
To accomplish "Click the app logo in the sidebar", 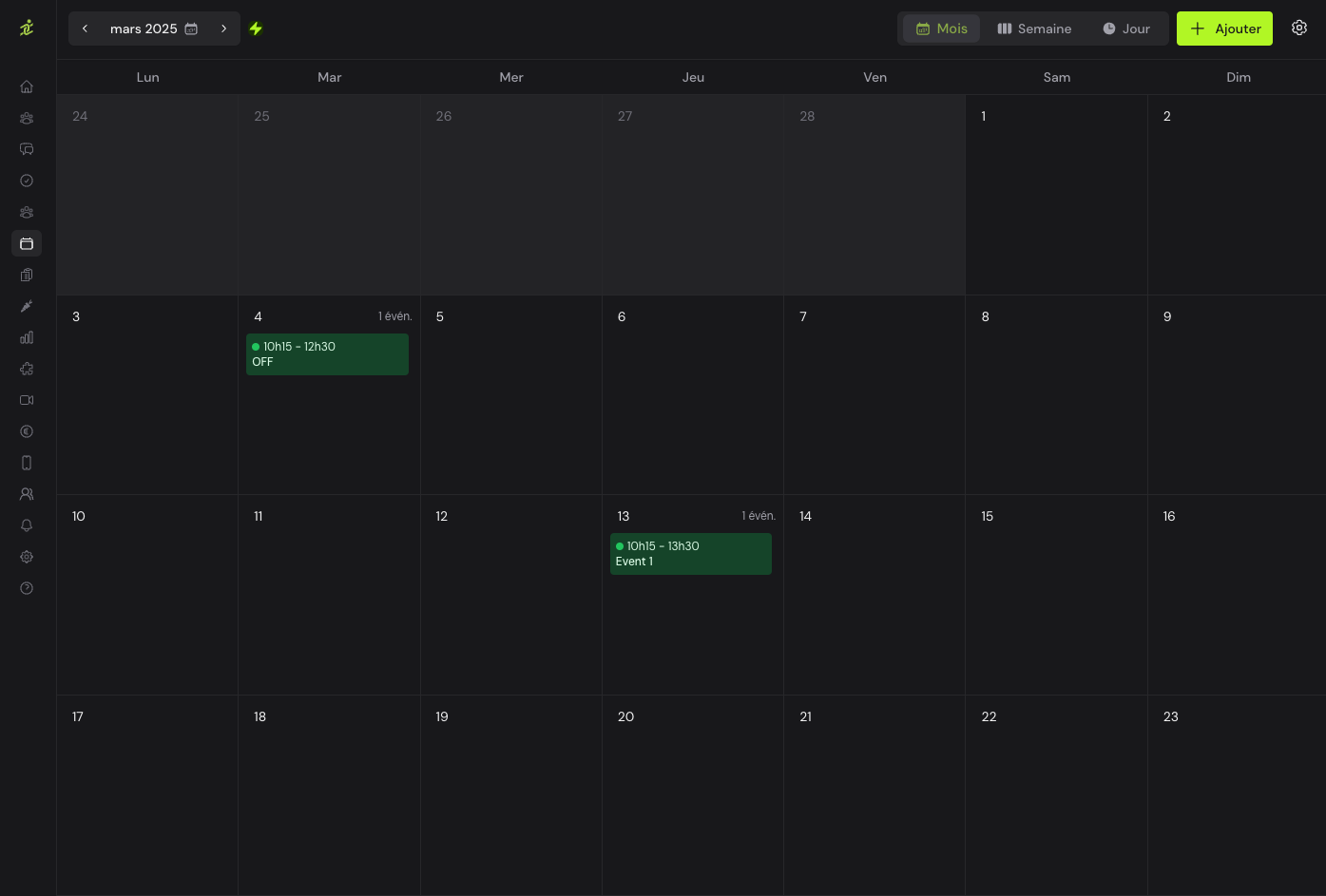I will coord(27,28).
